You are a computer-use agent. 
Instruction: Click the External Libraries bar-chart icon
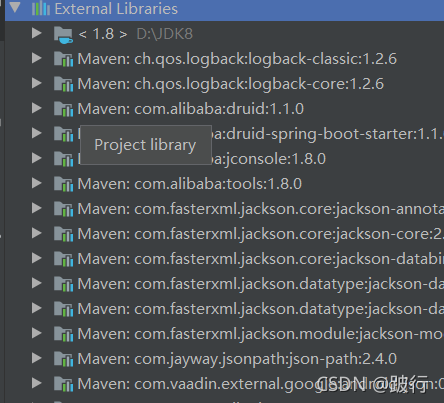click(41, 8)
